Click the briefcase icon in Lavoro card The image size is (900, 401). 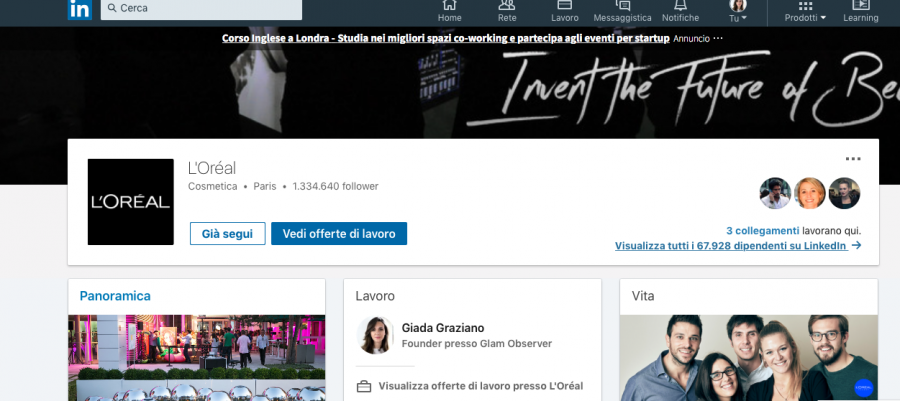tap(364, 386)
